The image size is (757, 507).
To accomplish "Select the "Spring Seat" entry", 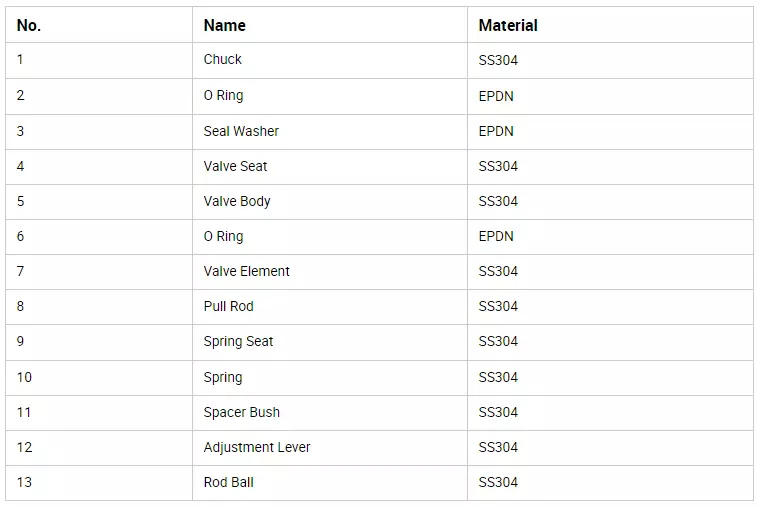I will pyautogui.click(x=238, y=341).
